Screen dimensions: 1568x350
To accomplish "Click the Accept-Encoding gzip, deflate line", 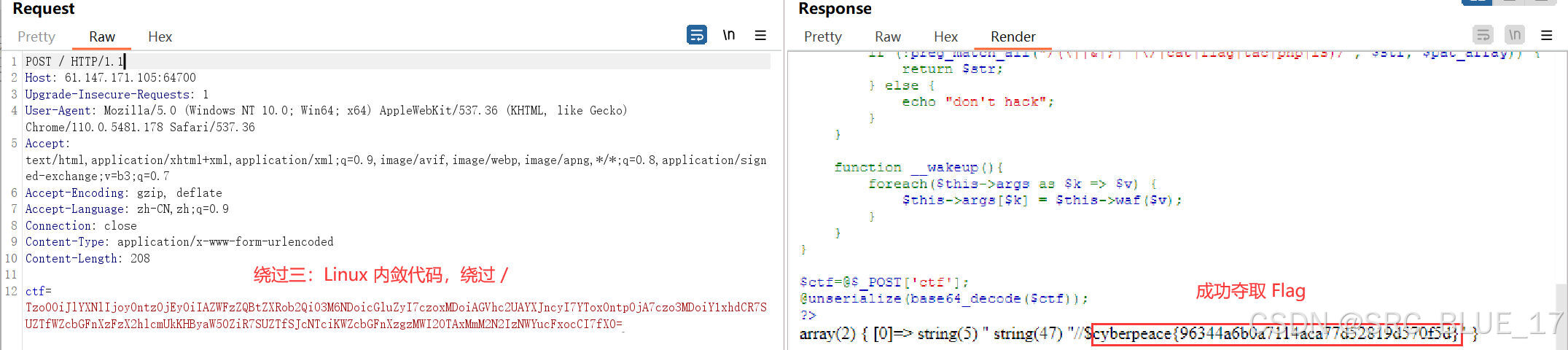I will (123, 192).
